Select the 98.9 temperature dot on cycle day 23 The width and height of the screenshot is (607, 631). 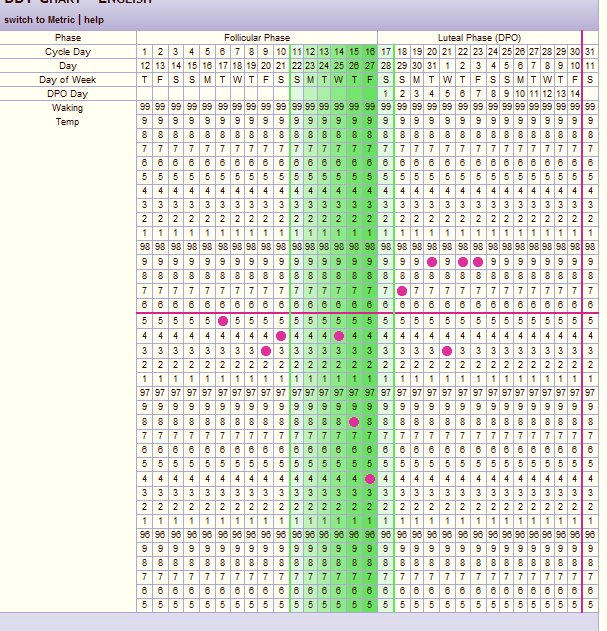[478, 262]
